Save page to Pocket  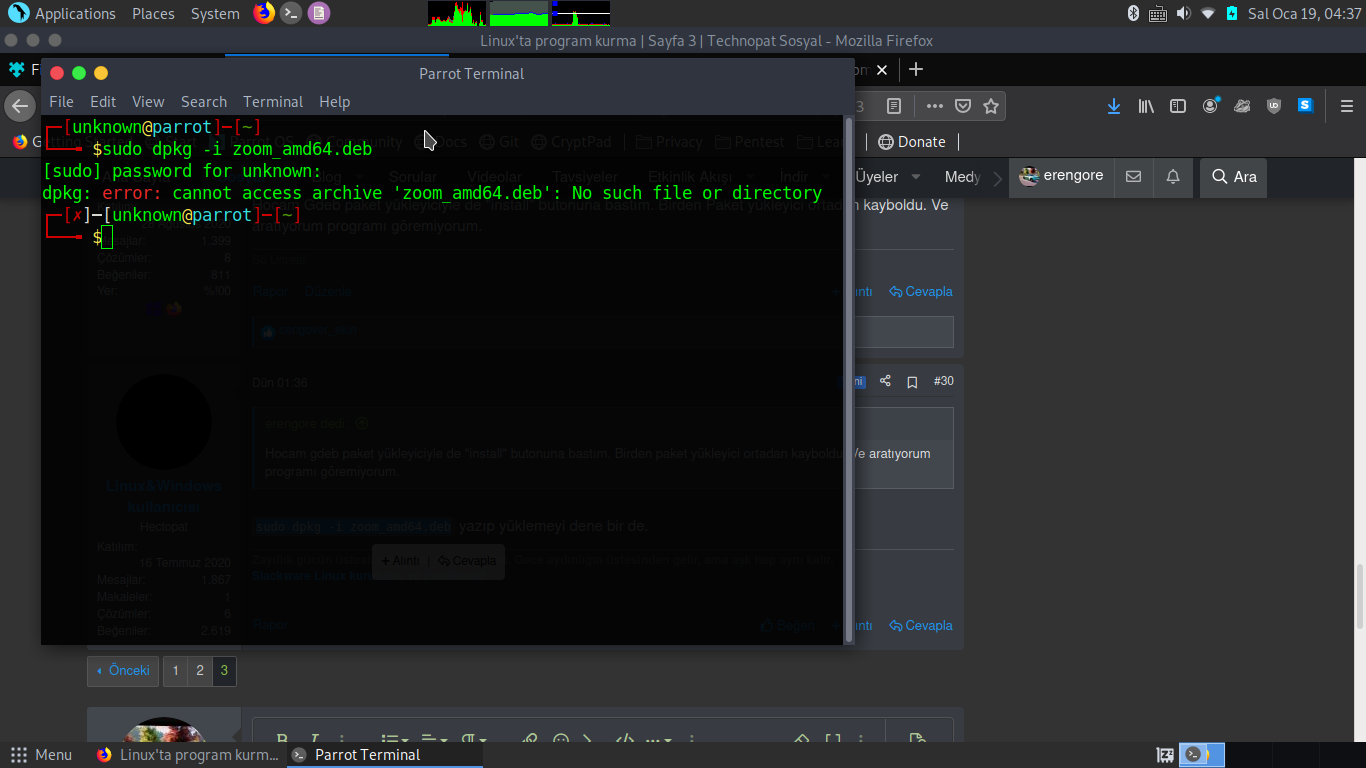pyautogui.click(x=962, y=106)
